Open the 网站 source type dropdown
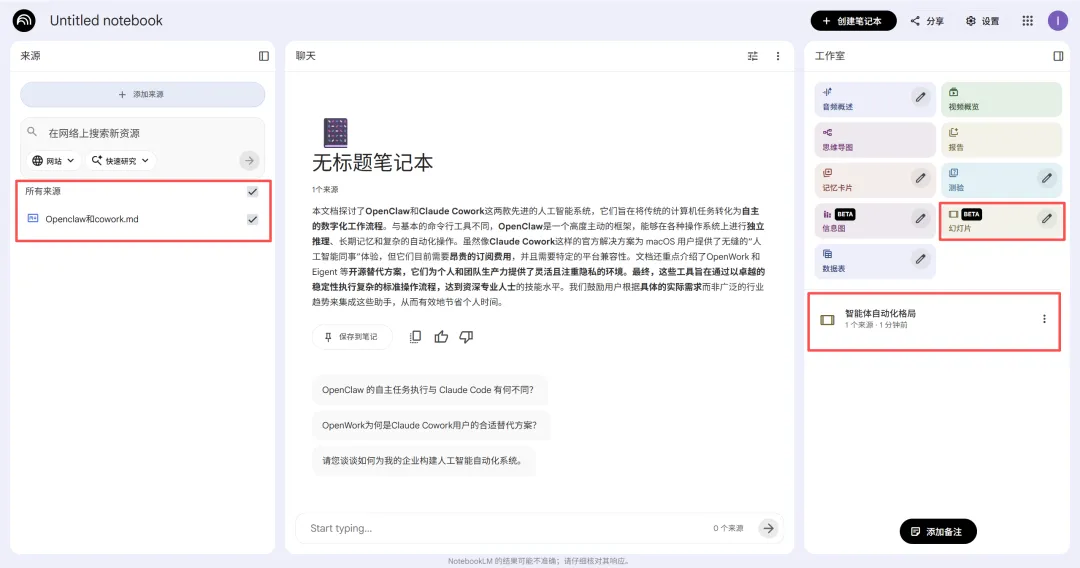1080x568 pixels. tap(53, 160)
